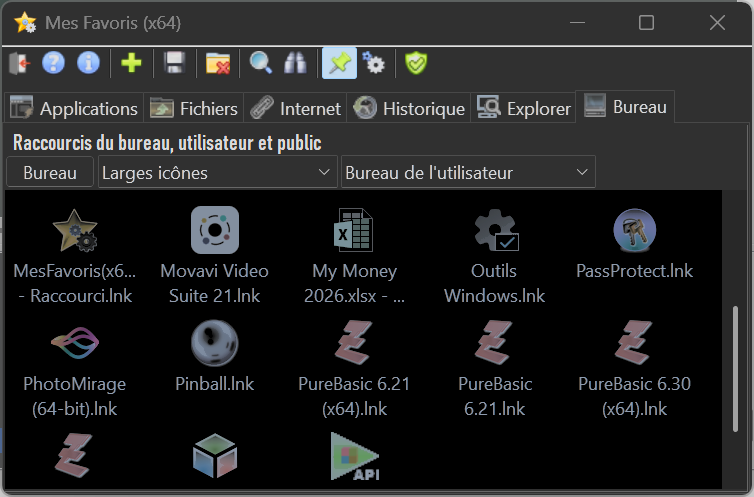Viewport: 754px width, 497px height.
Task: Open help with the question mark icon
Action: click(54, 64)
